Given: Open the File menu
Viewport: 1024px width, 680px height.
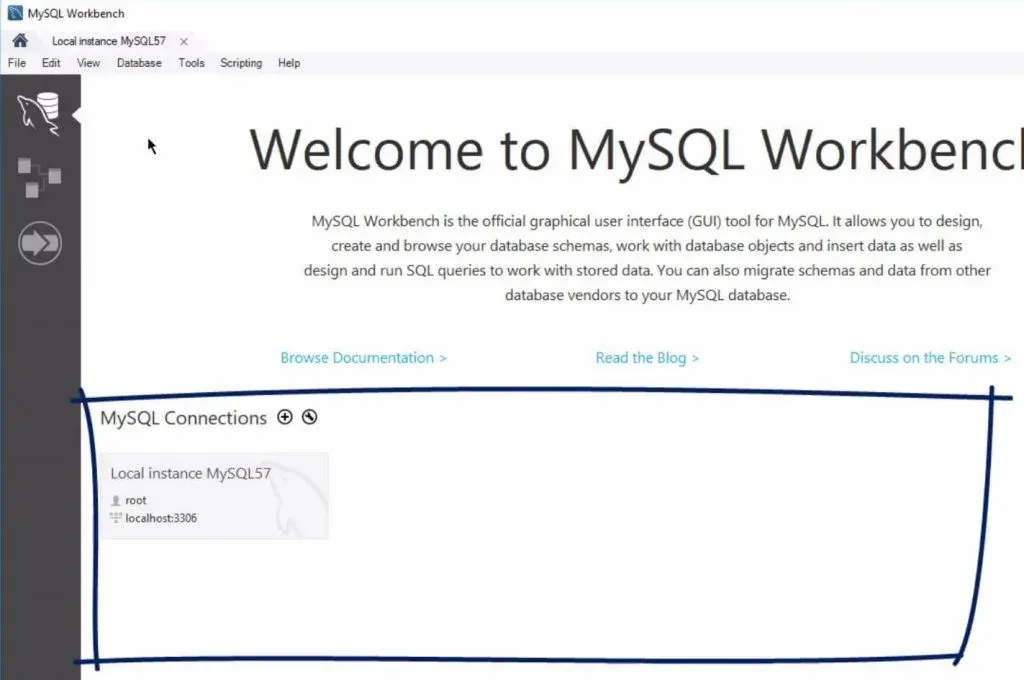Looking at the screenshot, I should (17, 63).
